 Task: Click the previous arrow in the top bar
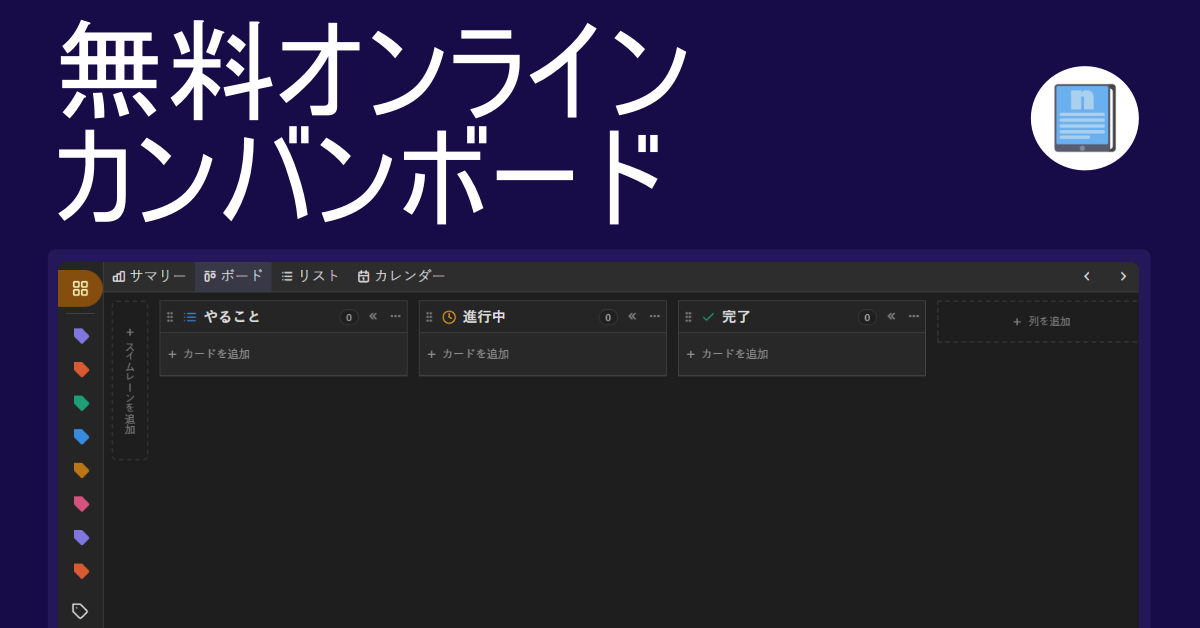tap(1087, 276)
